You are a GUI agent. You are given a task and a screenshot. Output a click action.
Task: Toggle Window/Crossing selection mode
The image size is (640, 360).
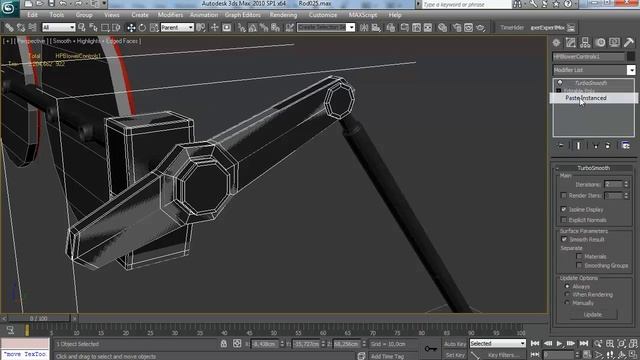pos(116,27)
